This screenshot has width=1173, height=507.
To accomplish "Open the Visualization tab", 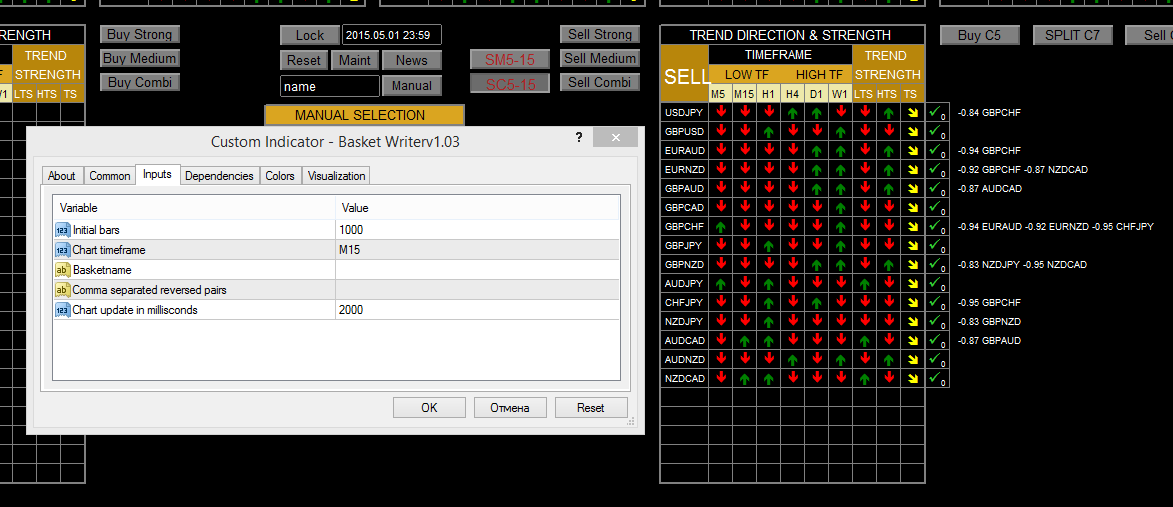I will [x=337, y=176].
